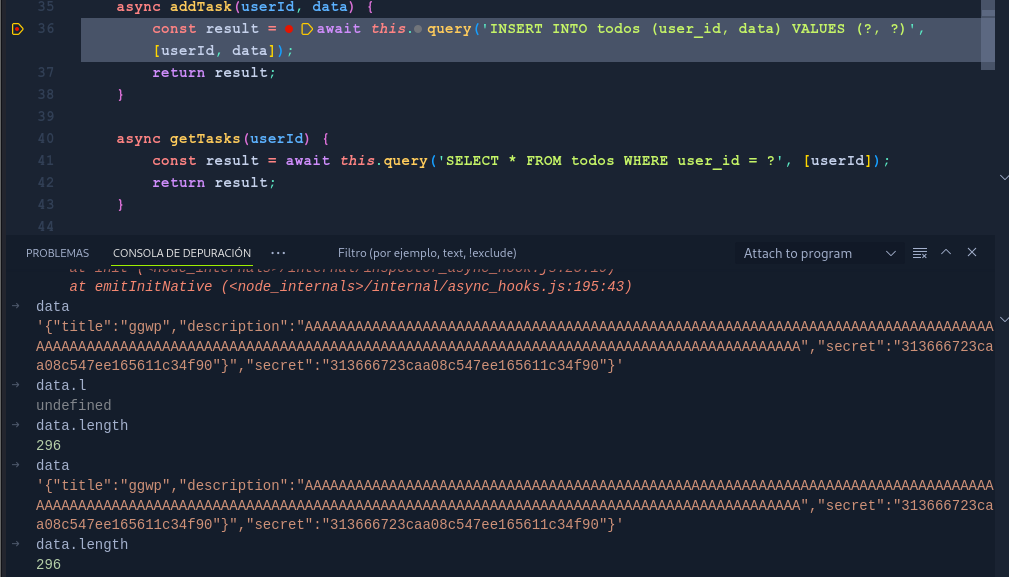Select the CONSOLA DE DEPURACIÓN tab
This screenshot has width=1009, height=577.
[181, 253]
